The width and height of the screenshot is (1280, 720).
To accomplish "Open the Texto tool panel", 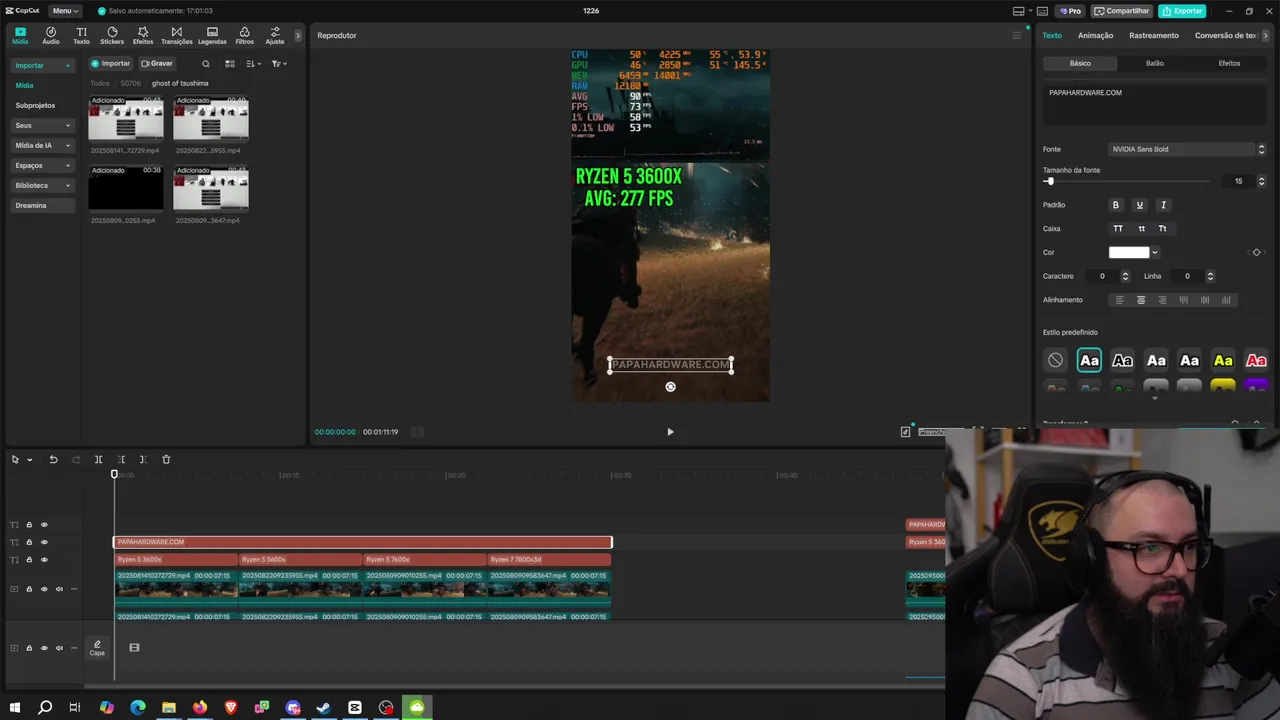I will click(81, 36).
